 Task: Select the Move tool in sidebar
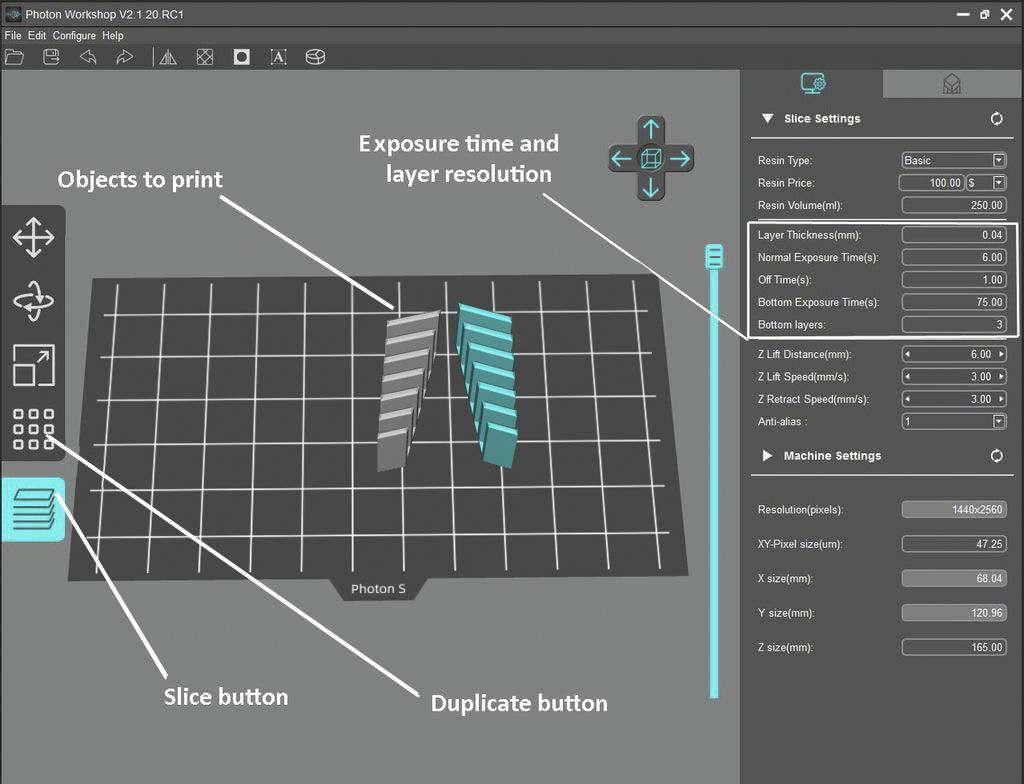[x=33, y=237]
